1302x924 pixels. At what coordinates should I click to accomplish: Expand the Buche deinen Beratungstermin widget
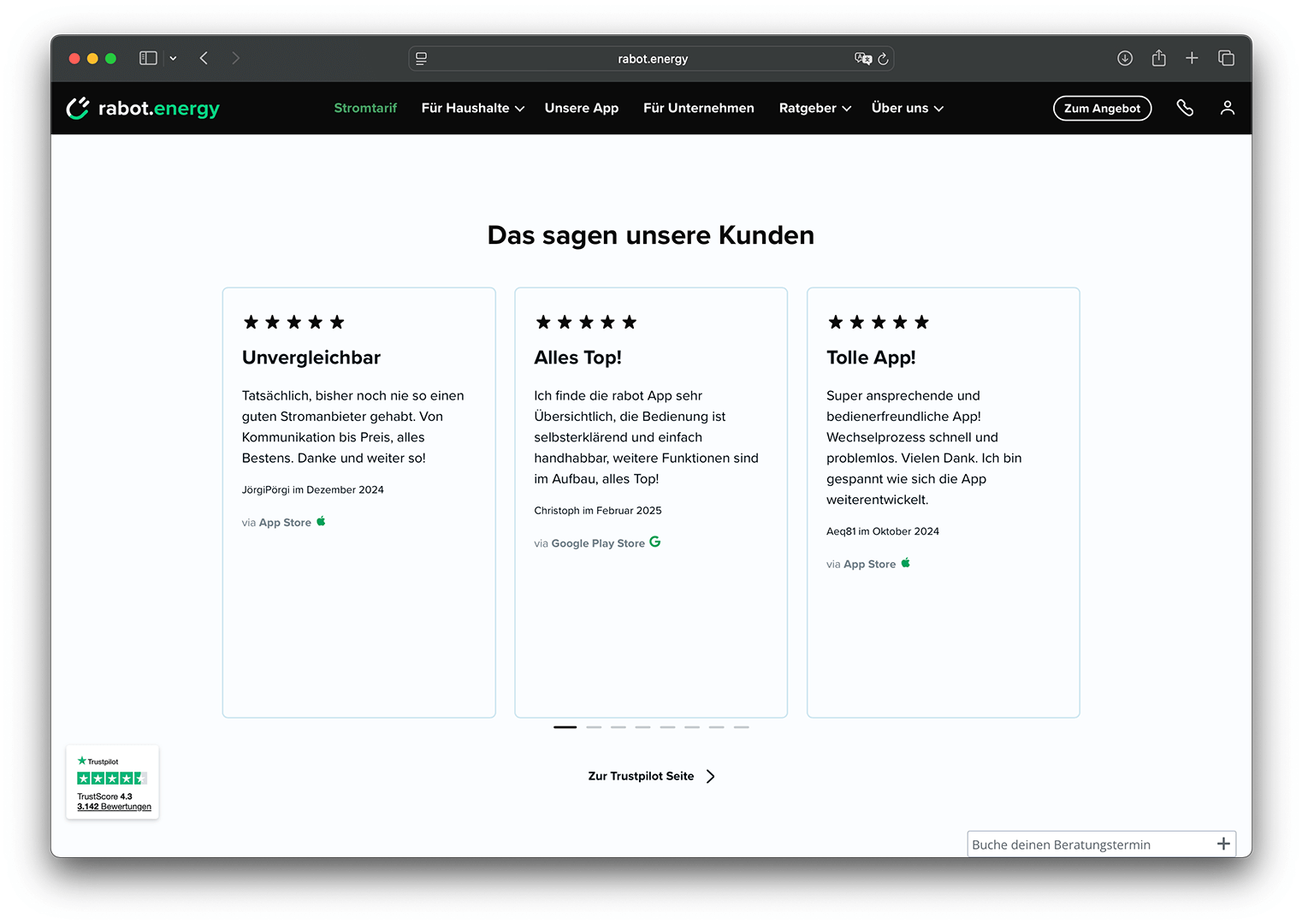1222,844
